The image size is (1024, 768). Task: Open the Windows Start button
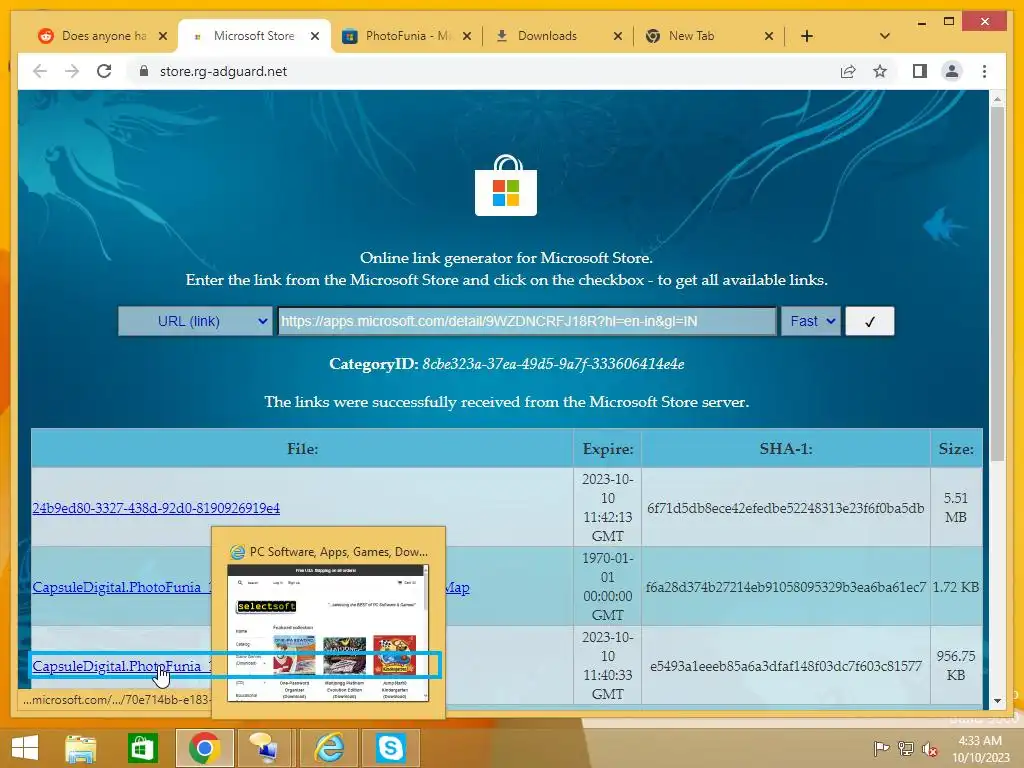25,748
